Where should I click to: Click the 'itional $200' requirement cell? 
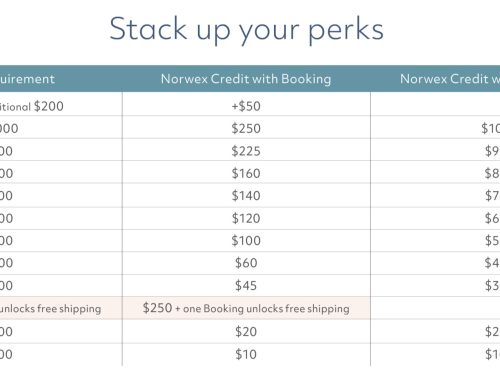click(x=32, y=106)
